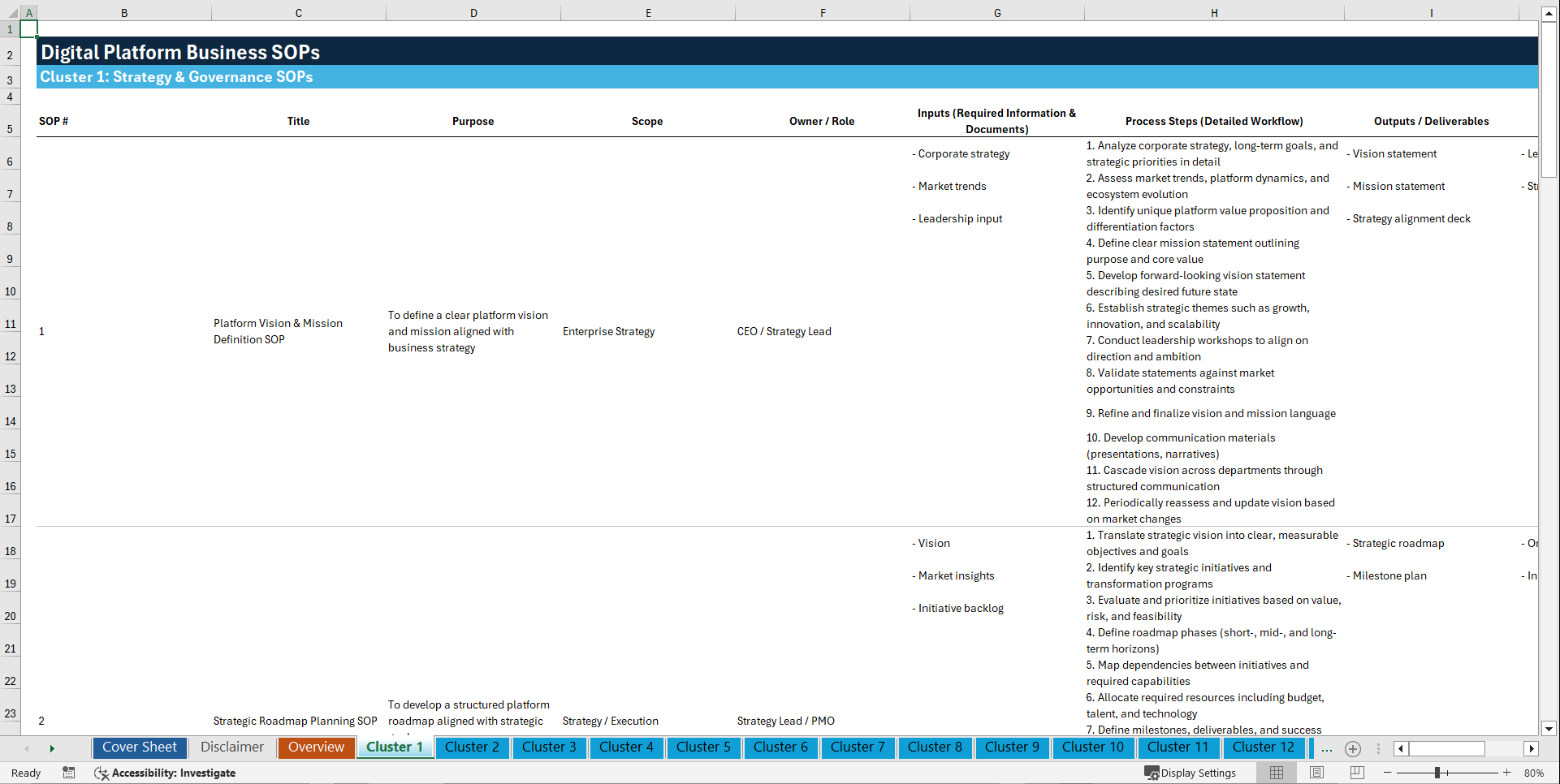Click the 80% zoom percentage label
The width and height of the screenshot is (1560, 784).
1535,773
